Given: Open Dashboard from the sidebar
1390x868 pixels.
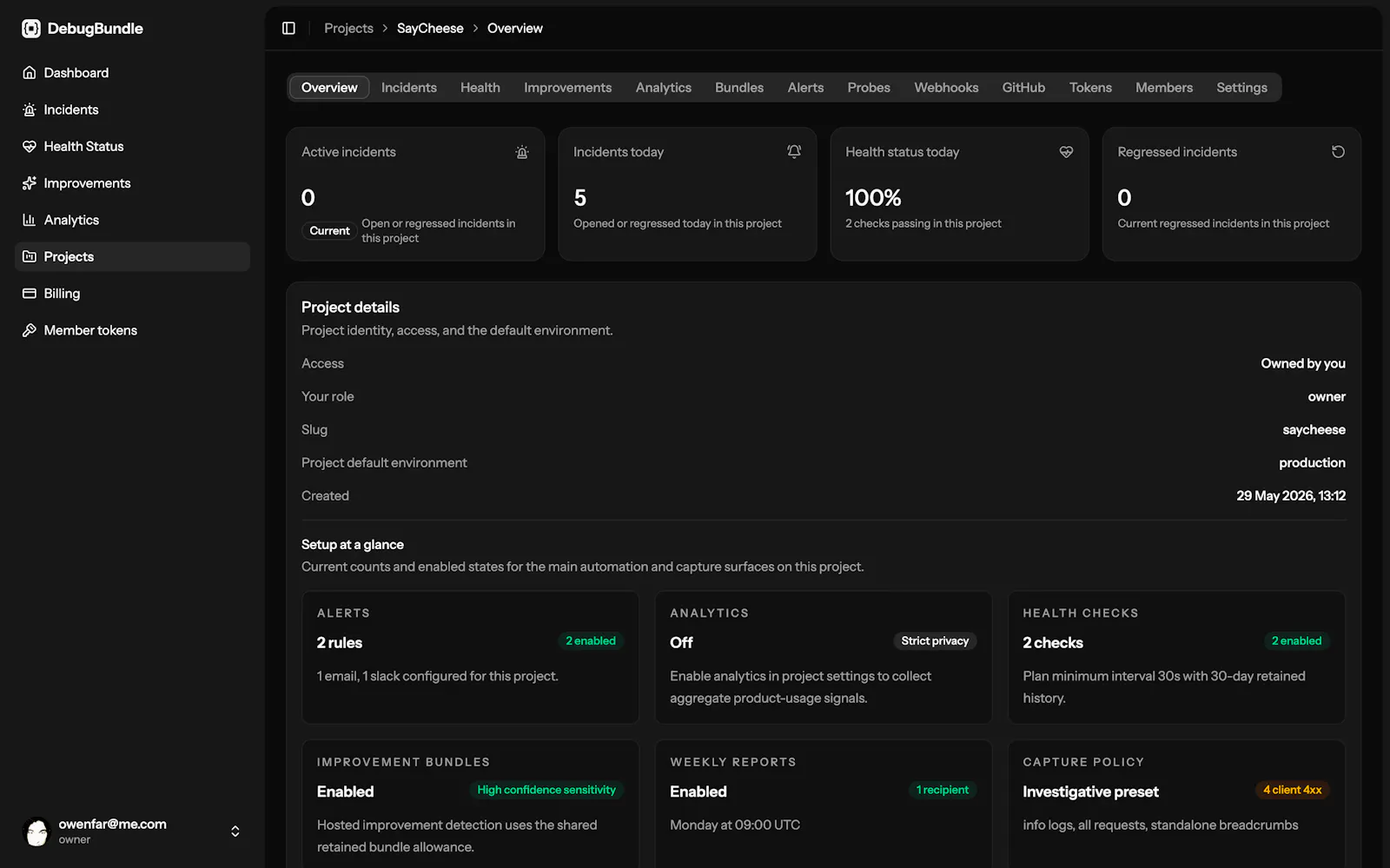Looking at the screenshot, I should [132, 73].
